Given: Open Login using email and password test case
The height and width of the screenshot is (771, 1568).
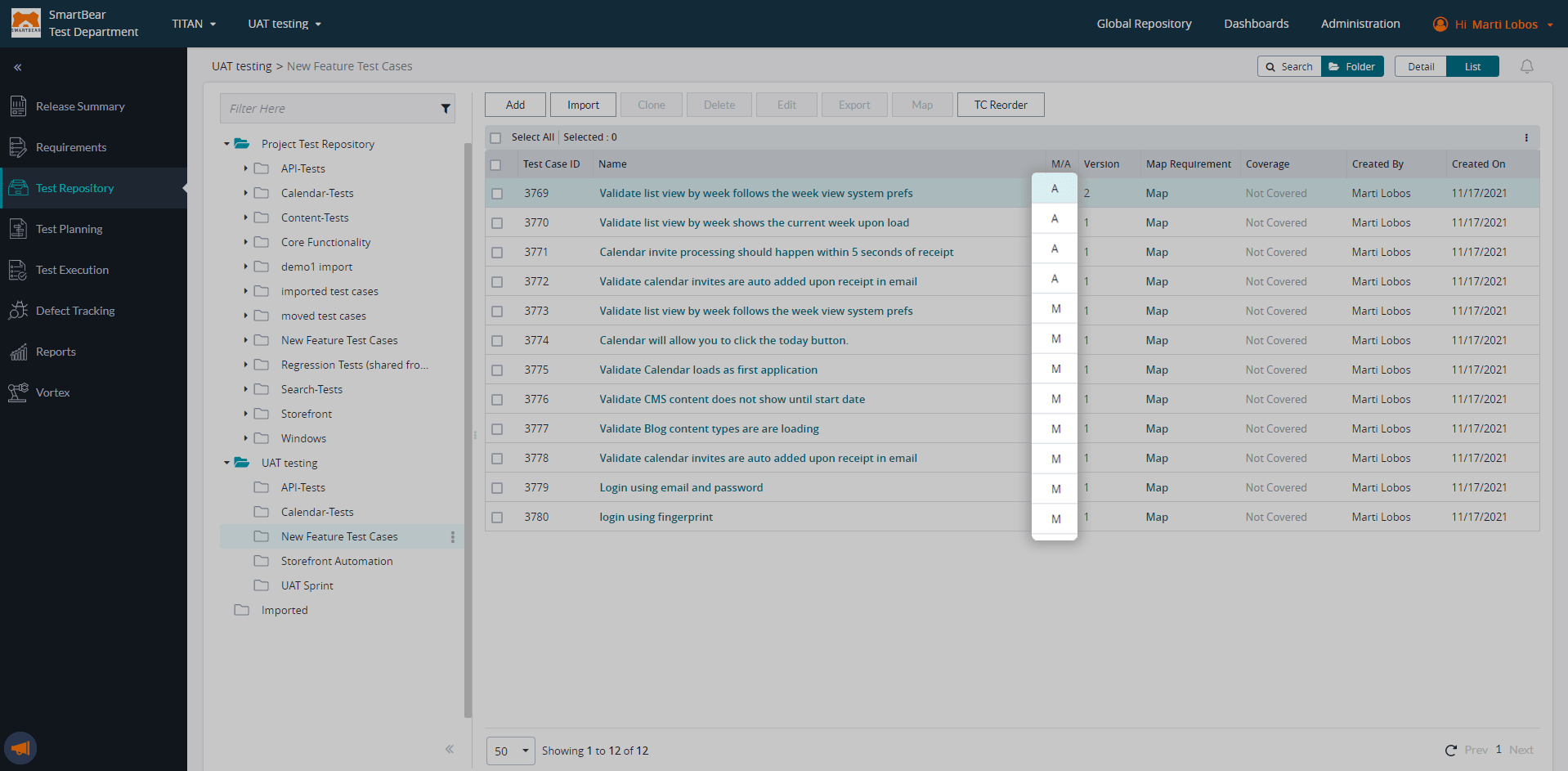Looking at the screenshot, I should click(x=681, y=487).
